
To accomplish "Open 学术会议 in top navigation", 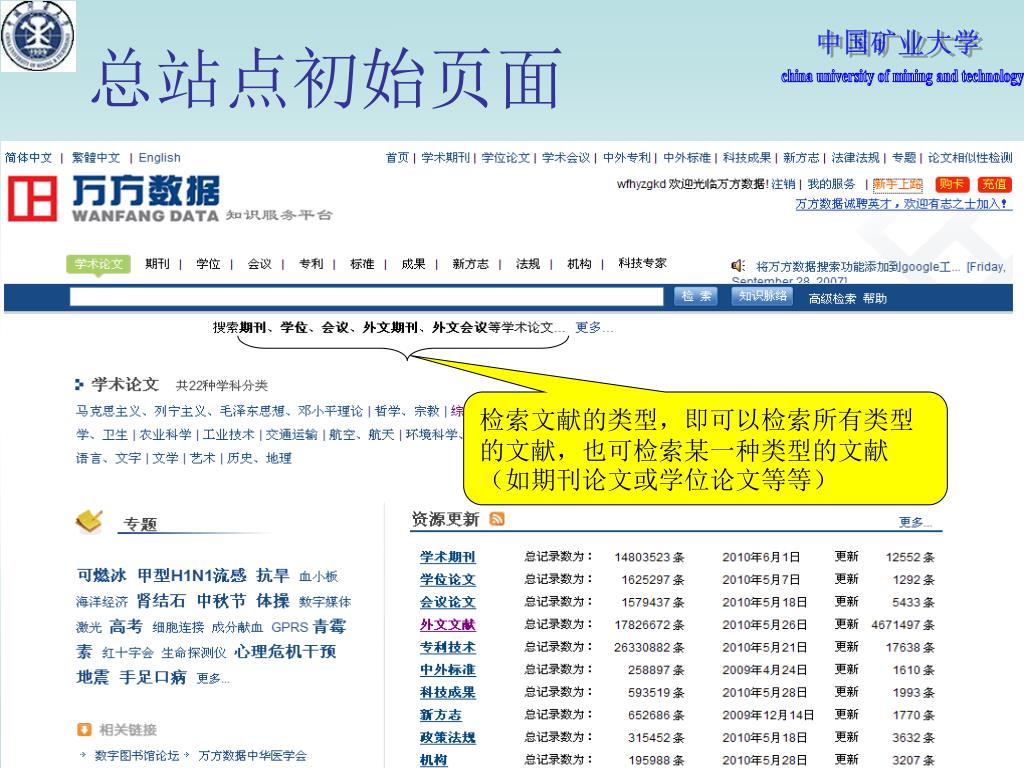I will tap(566, 157).
